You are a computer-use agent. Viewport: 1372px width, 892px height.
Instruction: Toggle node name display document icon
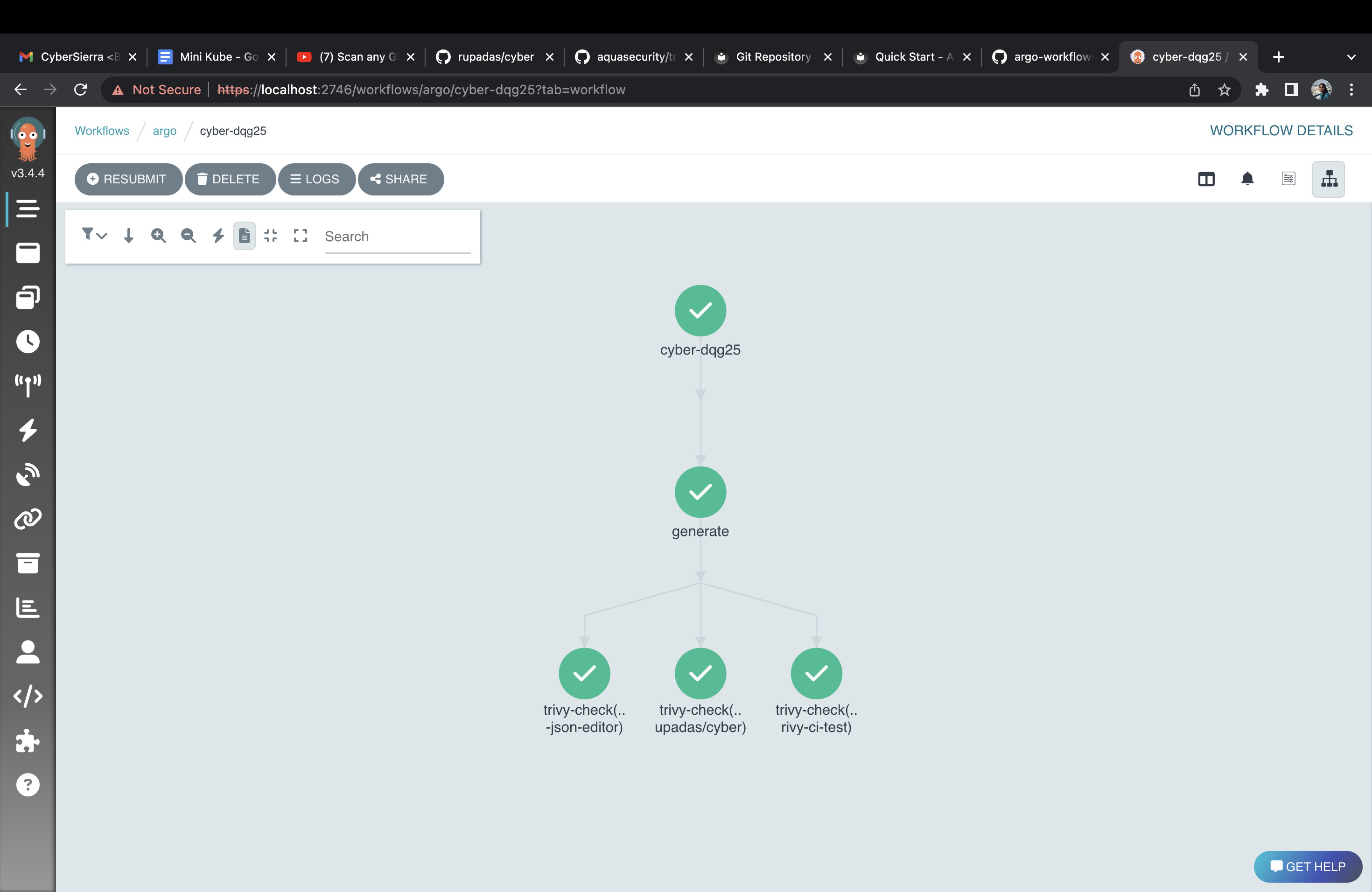coord(245,236)
